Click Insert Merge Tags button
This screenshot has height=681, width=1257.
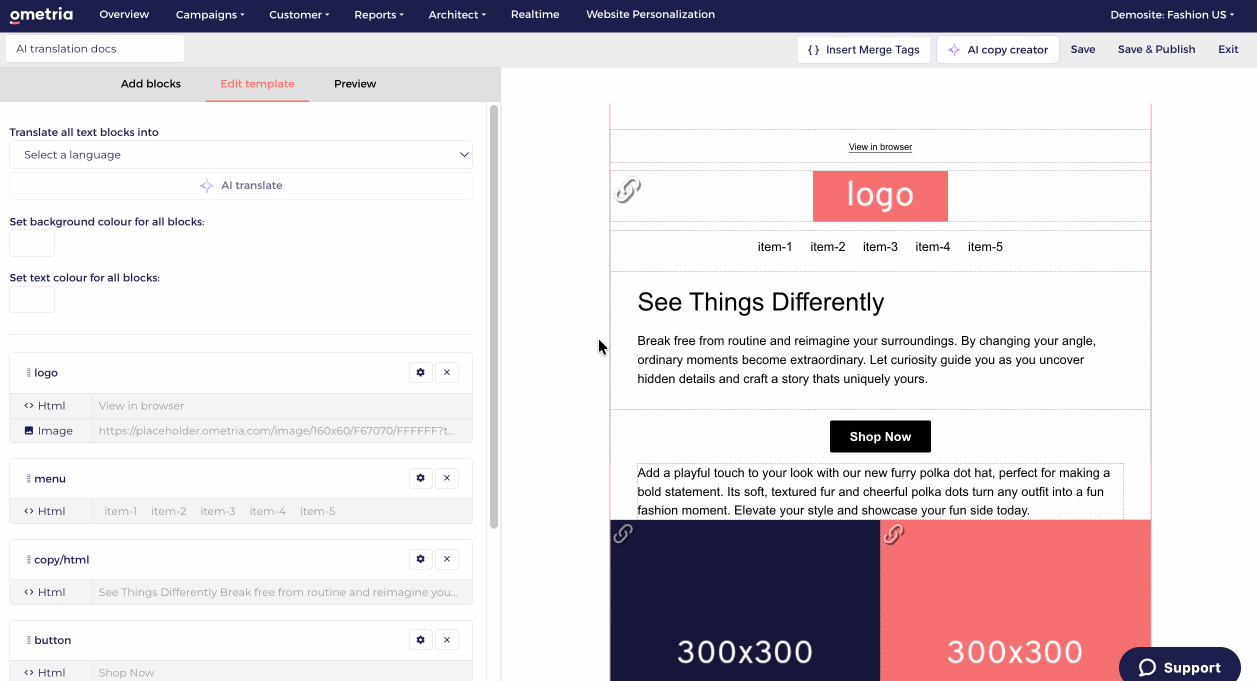tap(864, 50)
